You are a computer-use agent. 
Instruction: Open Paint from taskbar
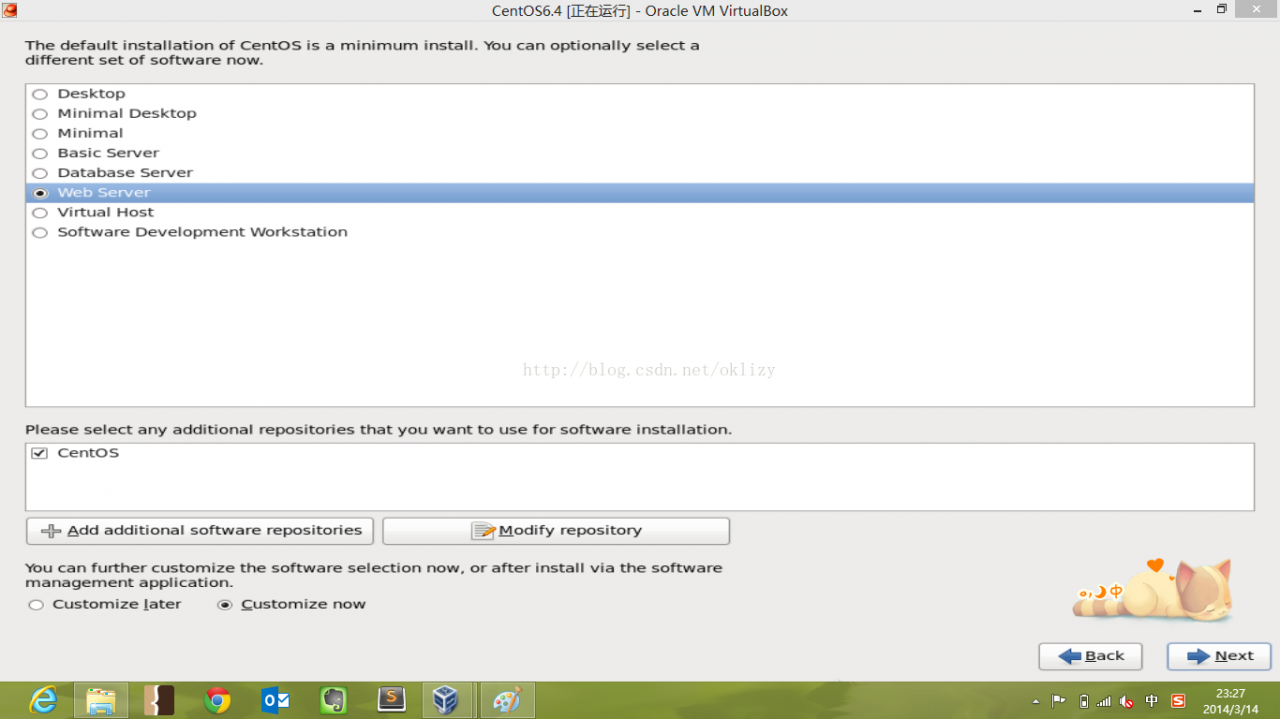(507, 700)
